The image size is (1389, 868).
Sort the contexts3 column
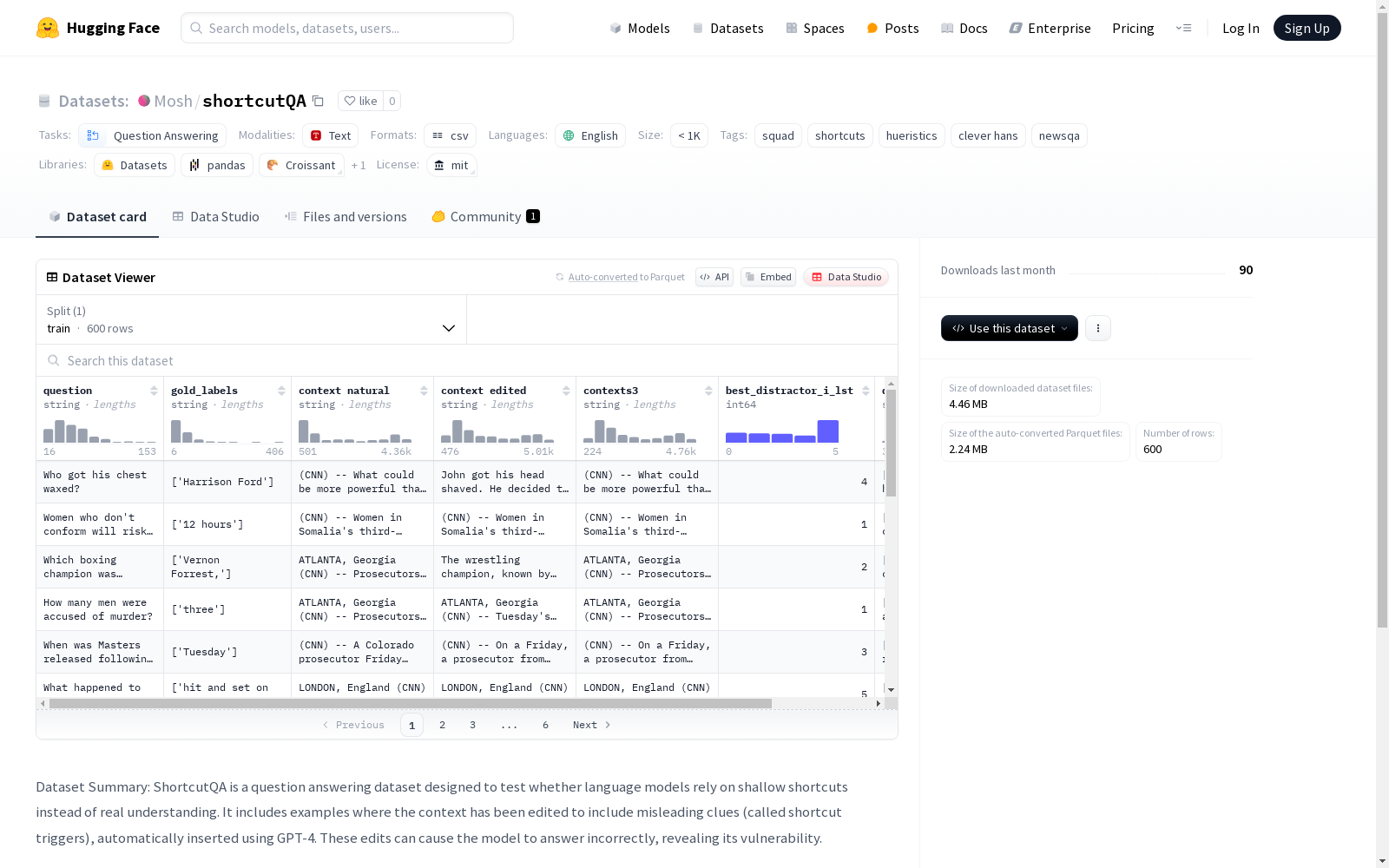(708, 391)
